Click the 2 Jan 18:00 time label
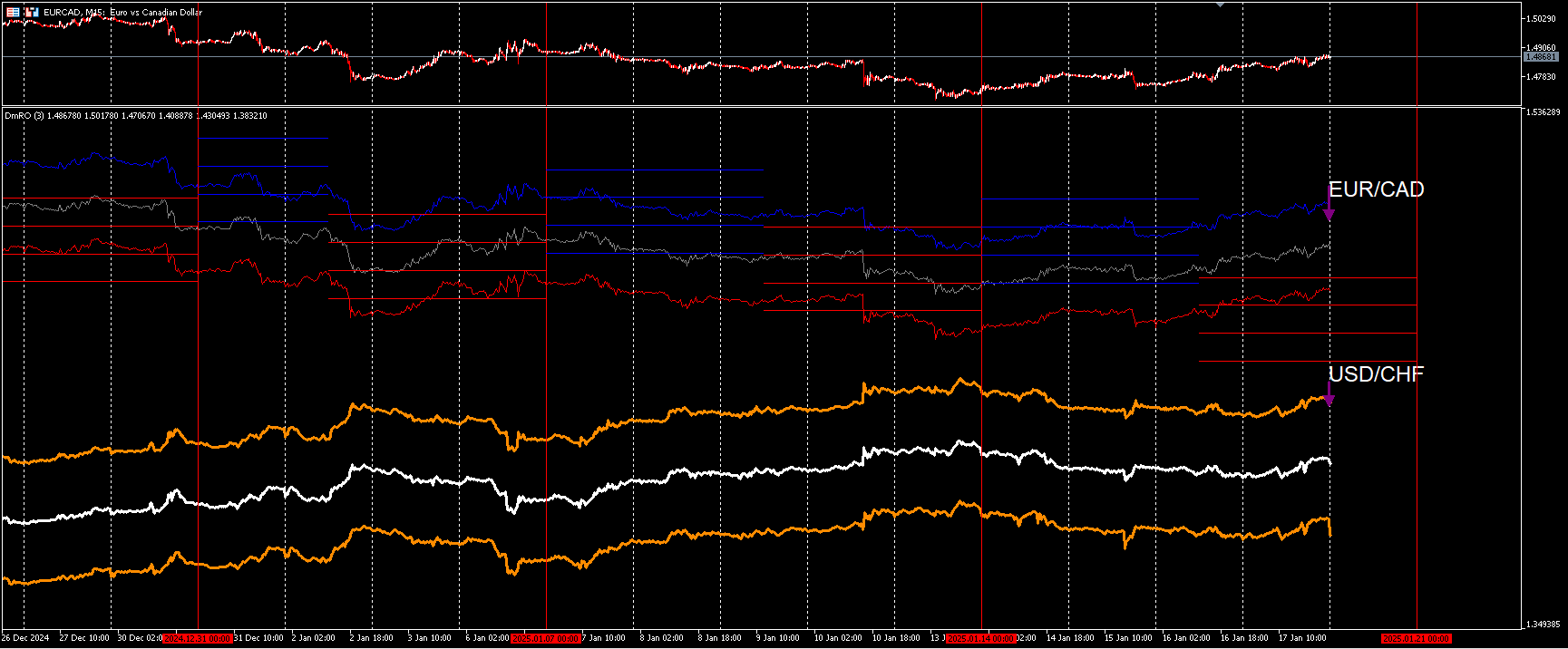The width and height of the screenshot is (1568, 649). tap(371, 638)
